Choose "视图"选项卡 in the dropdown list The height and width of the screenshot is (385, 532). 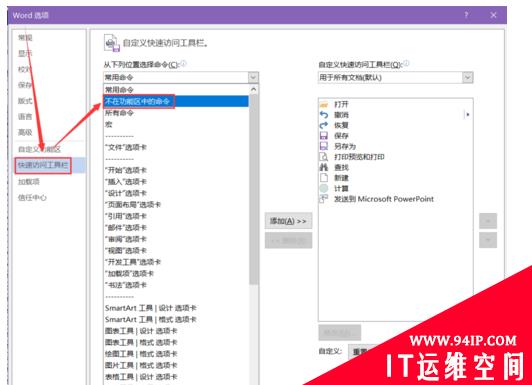[x=176, y=250]
